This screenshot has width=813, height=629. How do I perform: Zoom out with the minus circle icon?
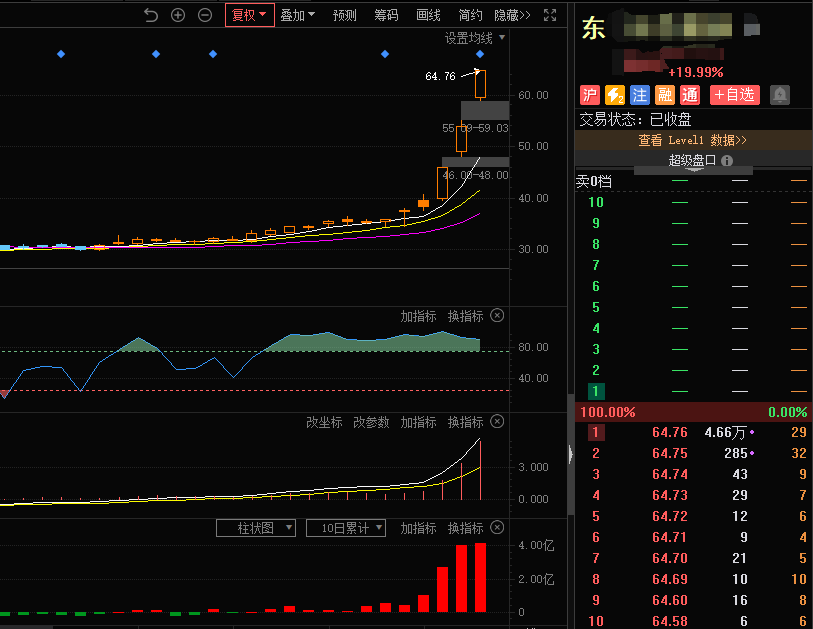click(x=205, y=15)
